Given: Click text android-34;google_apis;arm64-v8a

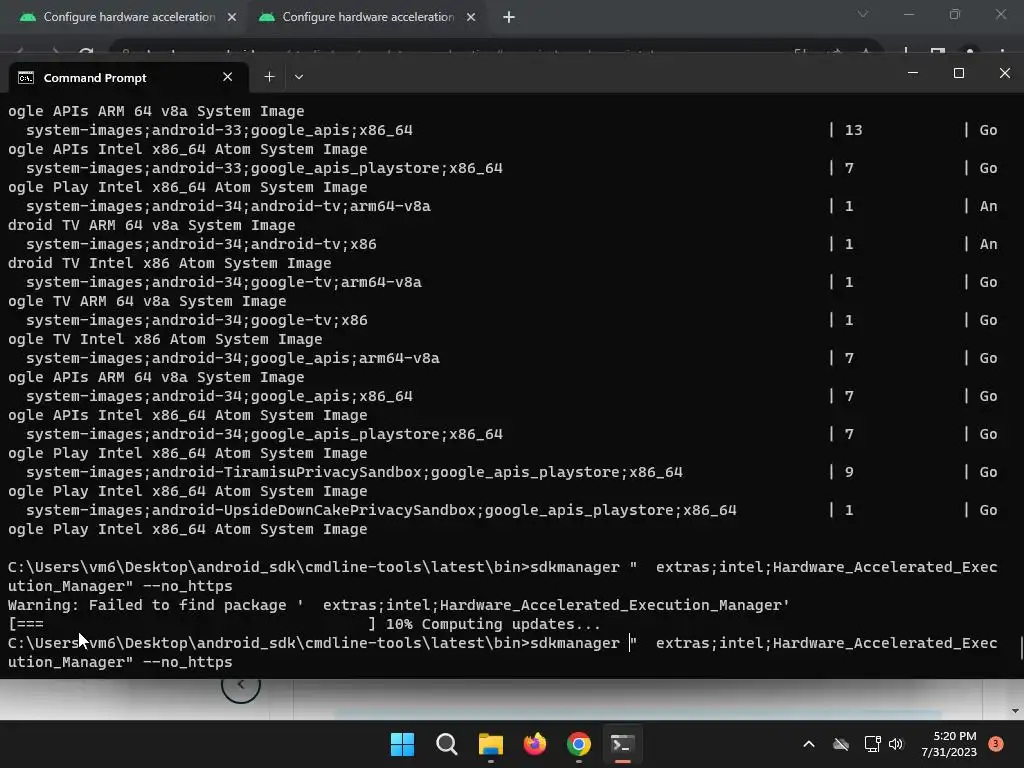Looking at the screenshot, I should click(x=296, y=359).
